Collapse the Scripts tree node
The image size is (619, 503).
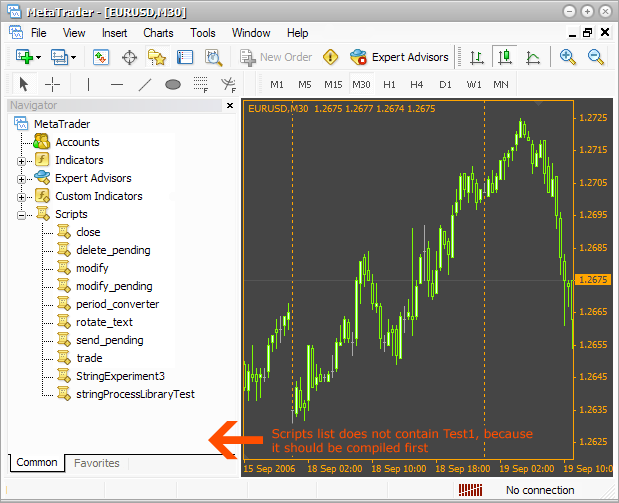click(21, 215)
